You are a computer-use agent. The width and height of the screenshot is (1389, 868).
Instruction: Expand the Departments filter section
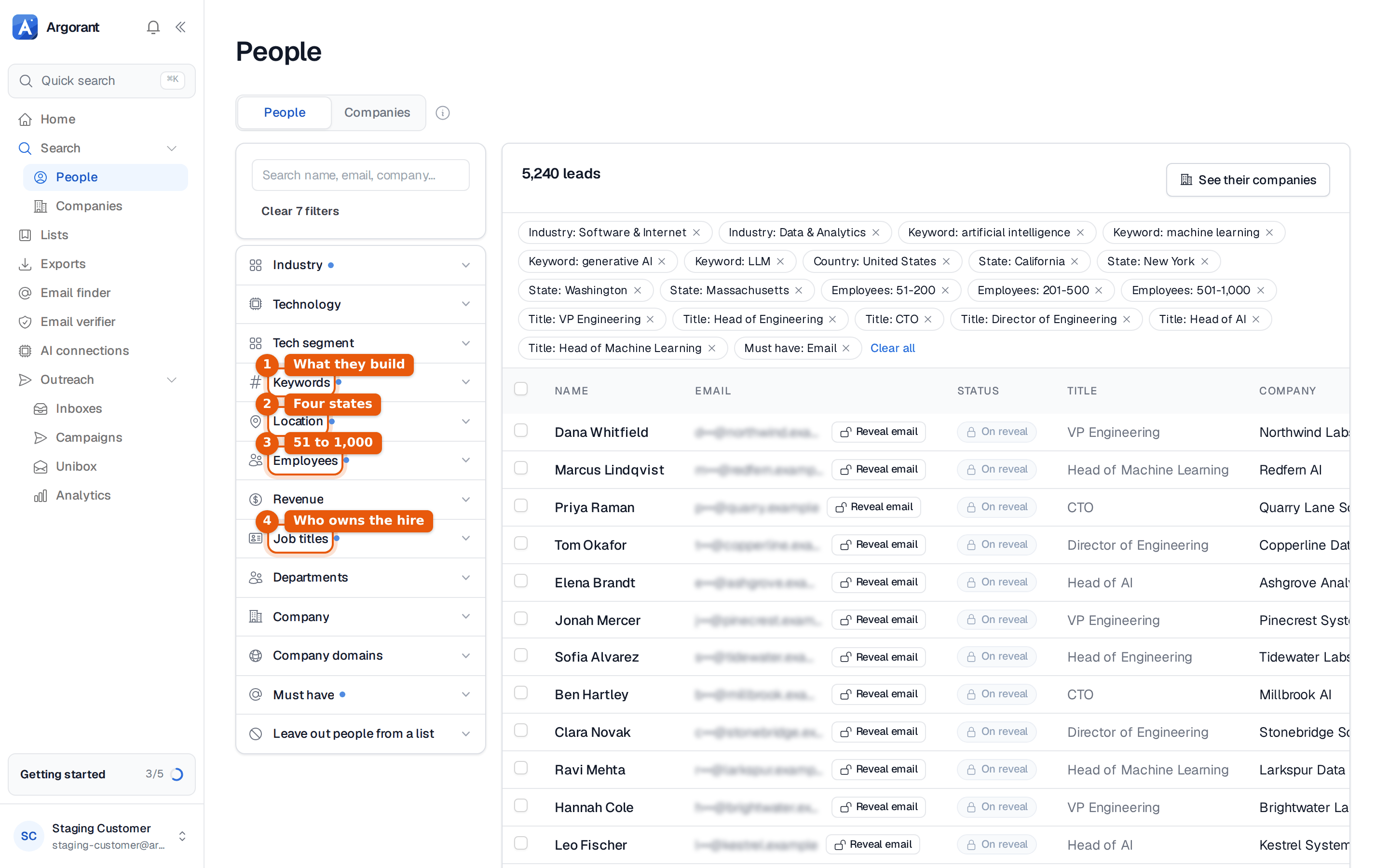coord(360,578)
